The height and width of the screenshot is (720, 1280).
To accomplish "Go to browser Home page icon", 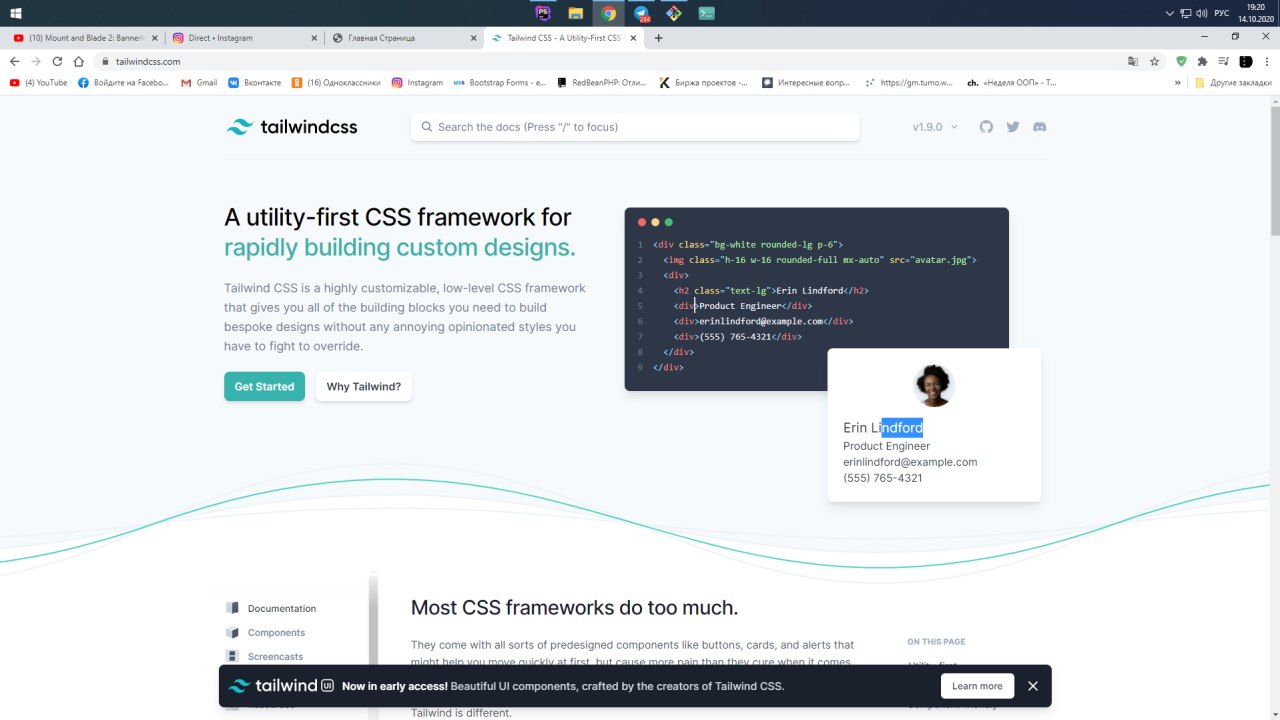I will coord(79,61).
